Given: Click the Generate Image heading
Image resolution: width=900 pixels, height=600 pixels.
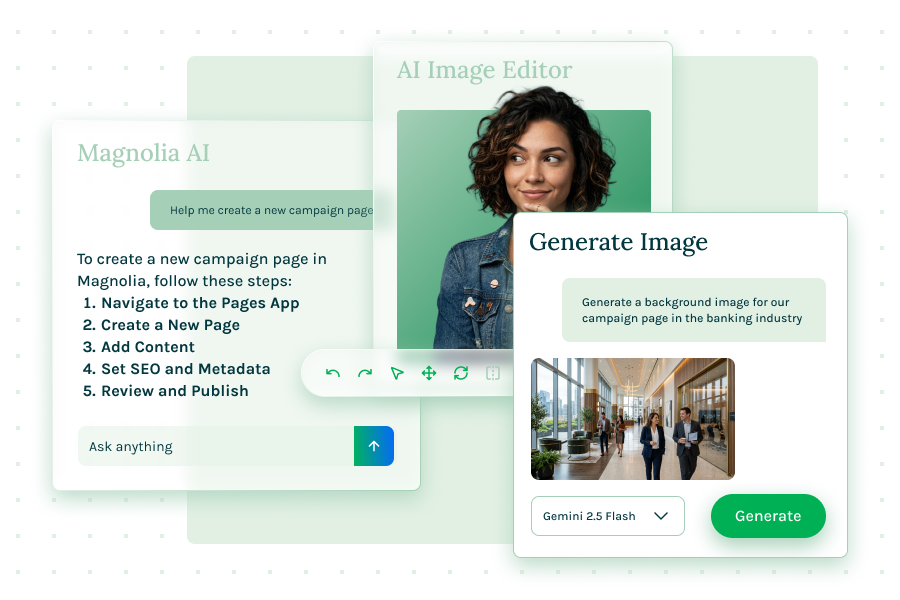Looking at the screenshot, I should pyautogui.click(x=618, y=242).
